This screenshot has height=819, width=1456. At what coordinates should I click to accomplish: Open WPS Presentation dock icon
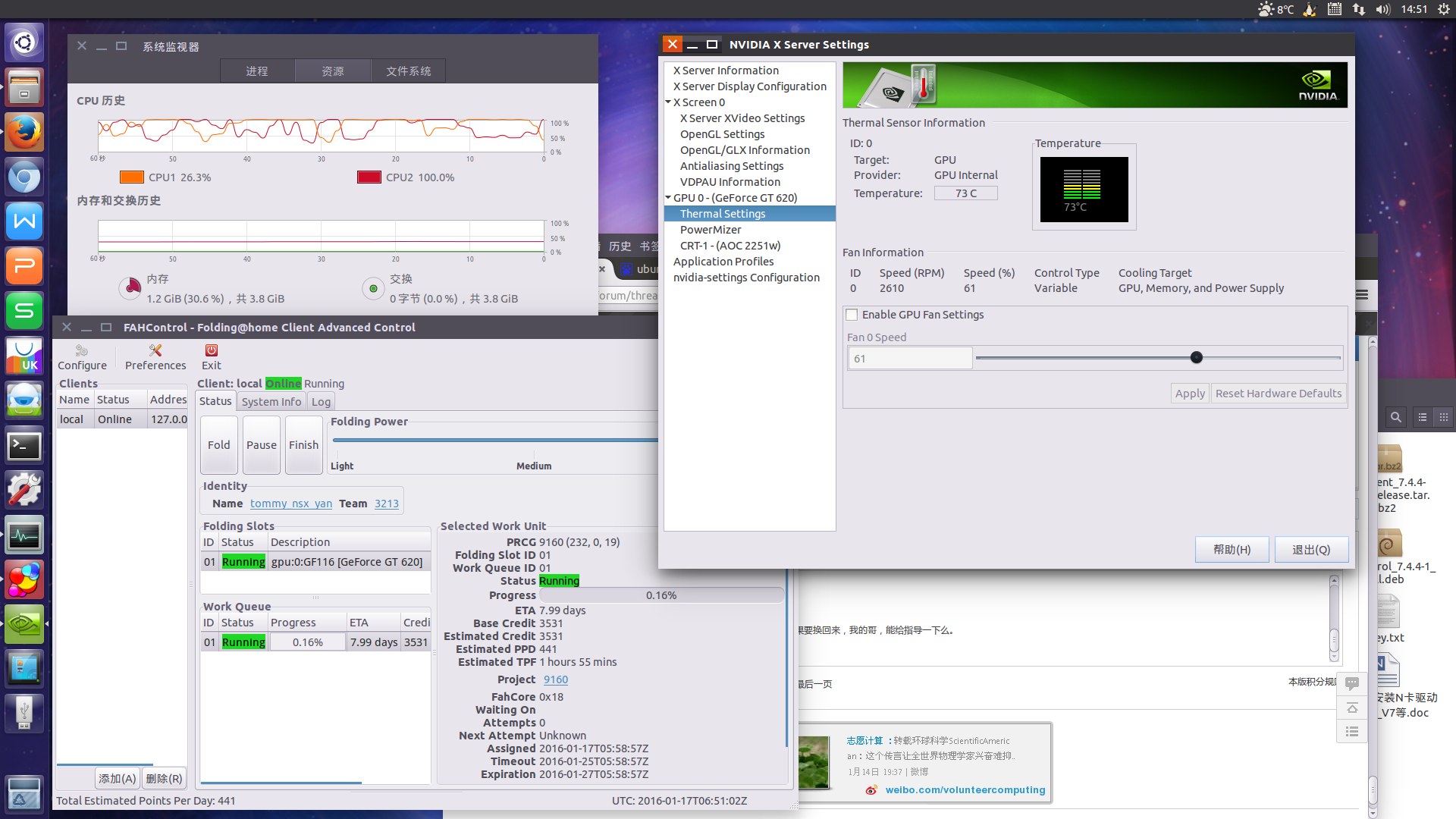[24, 267]
